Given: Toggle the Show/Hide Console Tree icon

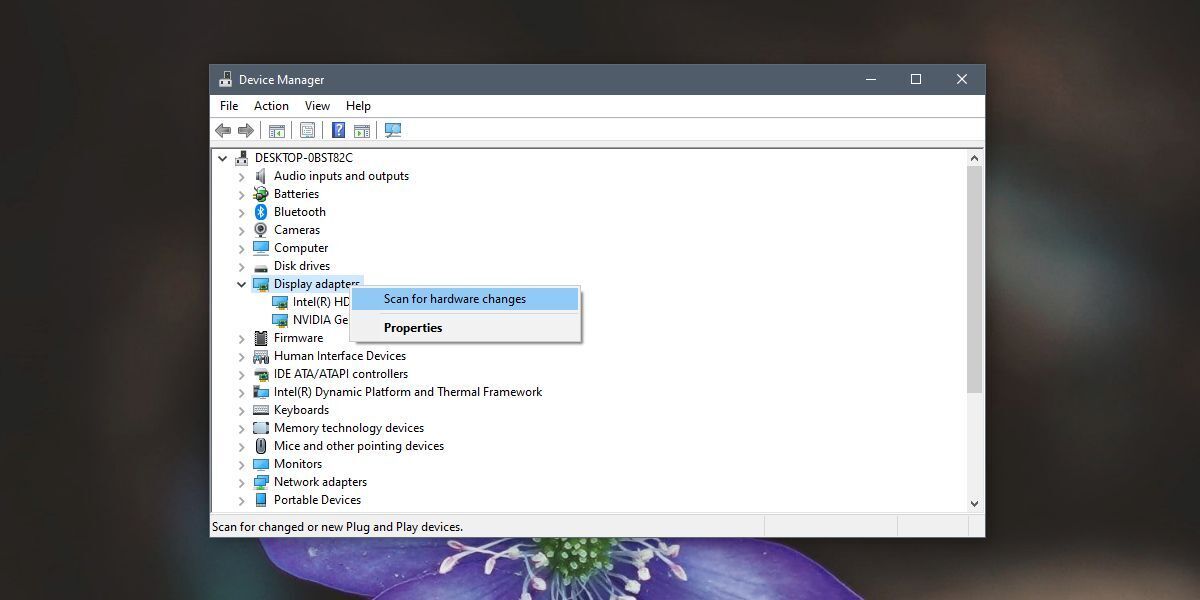Looking at the screenshot, I should point(276,130).
